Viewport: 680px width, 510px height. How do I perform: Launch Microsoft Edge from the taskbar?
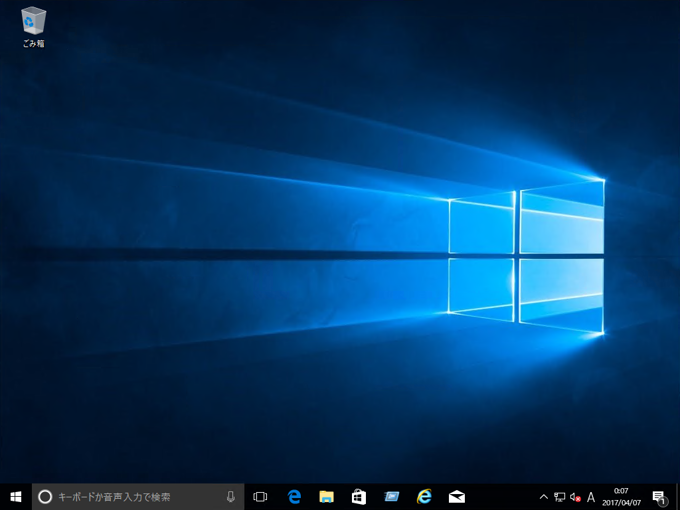point(294,497)
